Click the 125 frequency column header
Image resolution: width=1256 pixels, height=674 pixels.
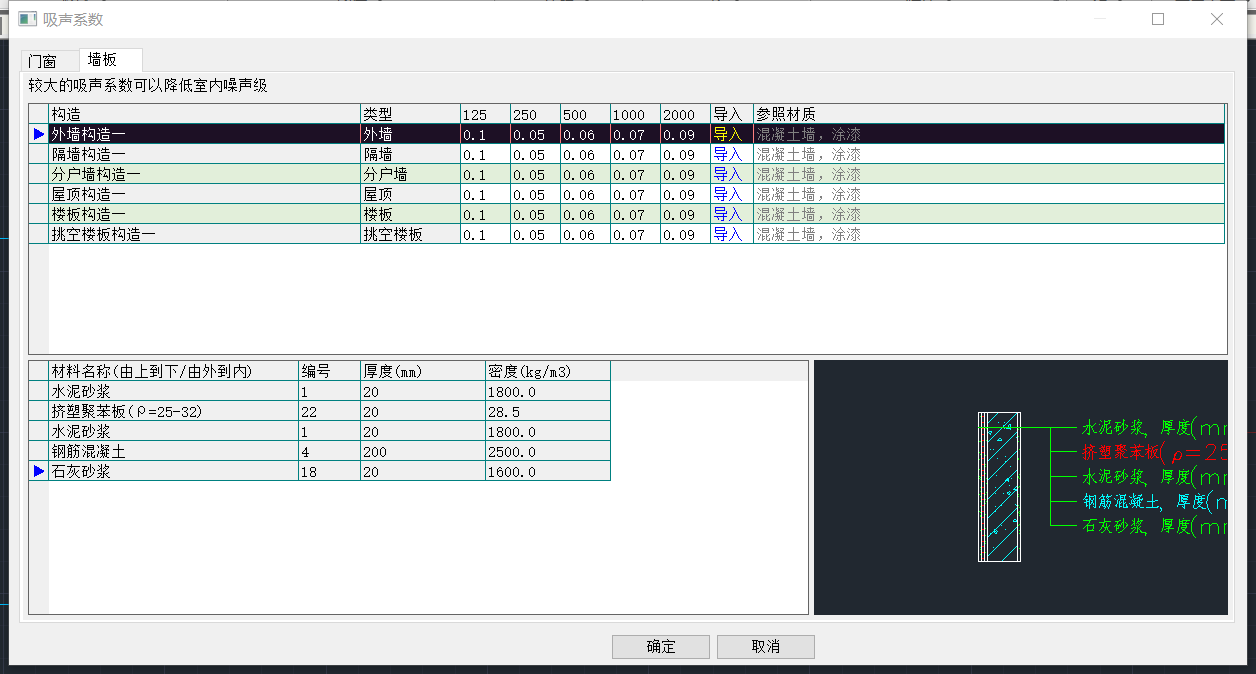(485, 114)
